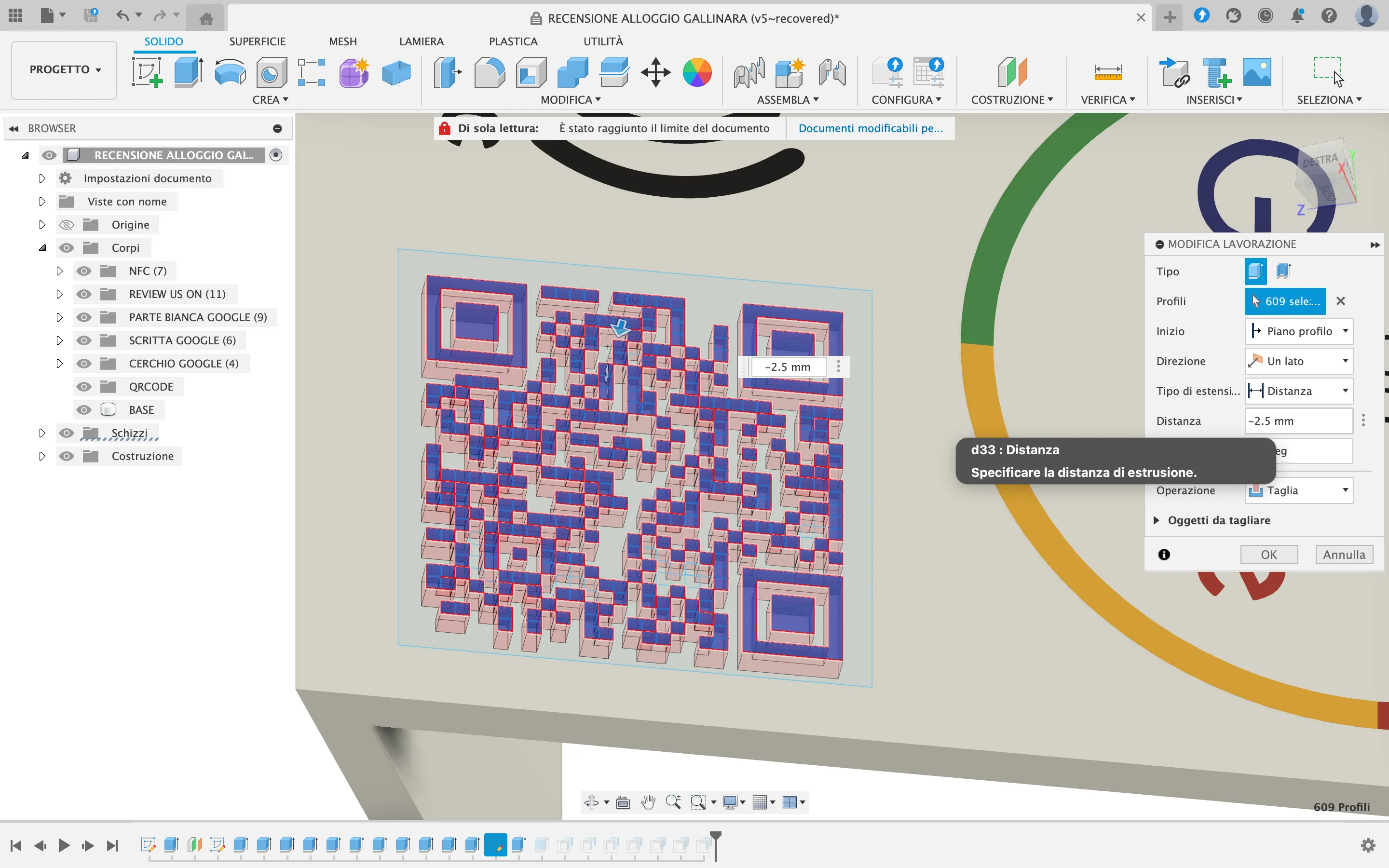Click the Distanza input field in the dialog
The image size is (1389, 868).
(1298, 421)
